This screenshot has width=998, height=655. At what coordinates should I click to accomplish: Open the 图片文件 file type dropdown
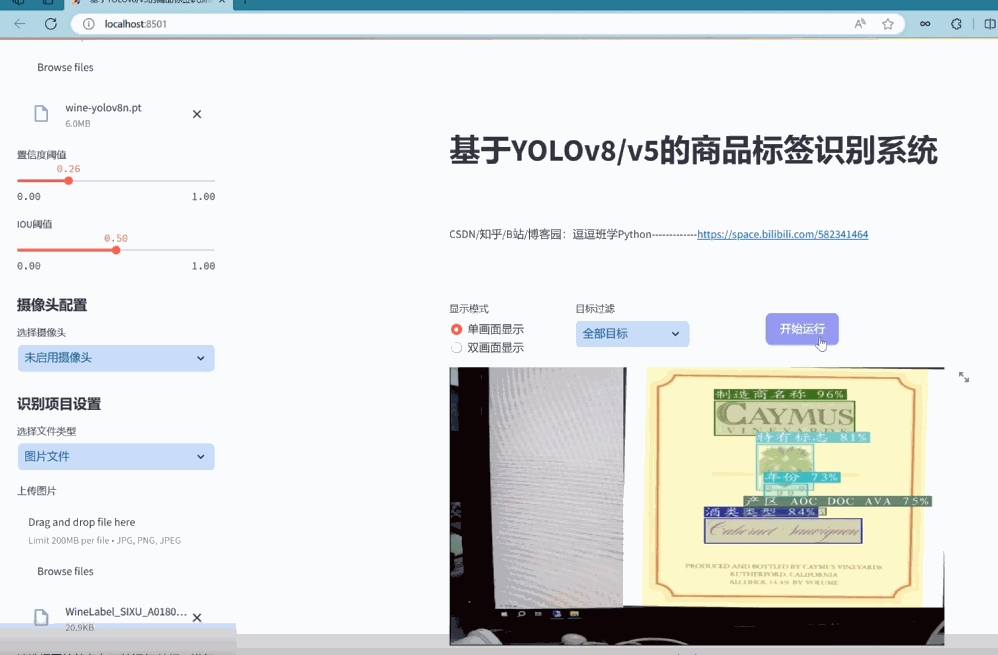[116, 456]
